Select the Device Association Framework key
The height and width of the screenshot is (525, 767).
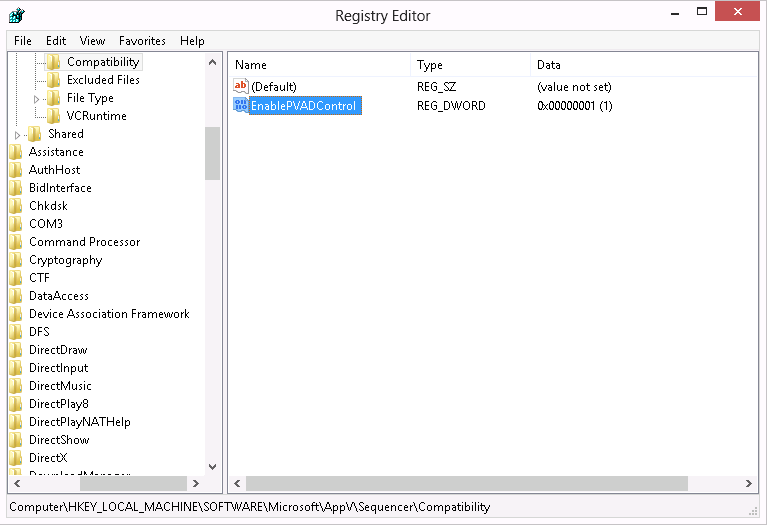pyautogui.click(x=109, y=314)
